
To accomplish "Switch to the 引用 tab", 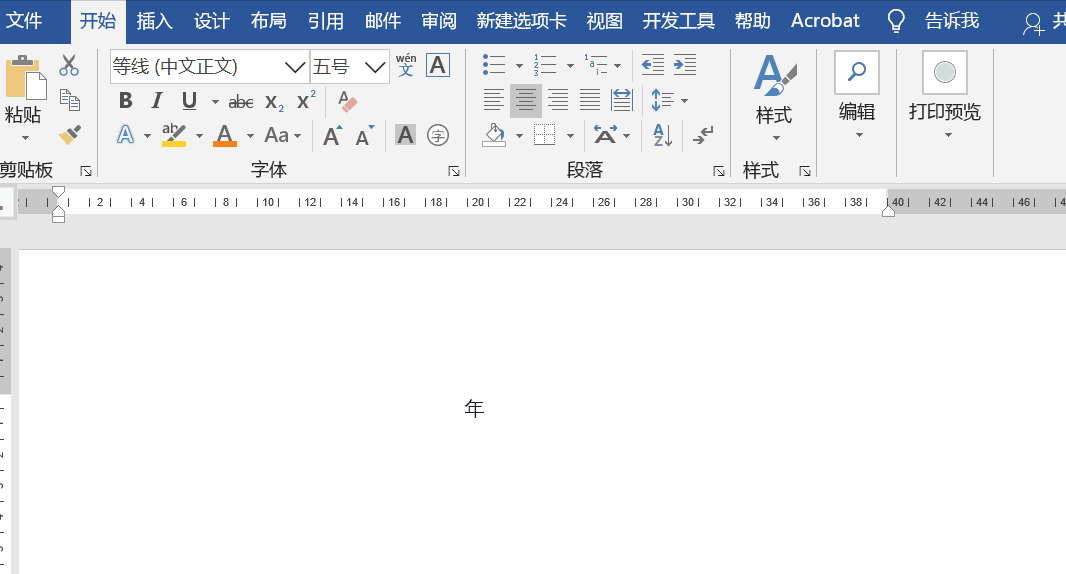I will (x=326, y=21).
